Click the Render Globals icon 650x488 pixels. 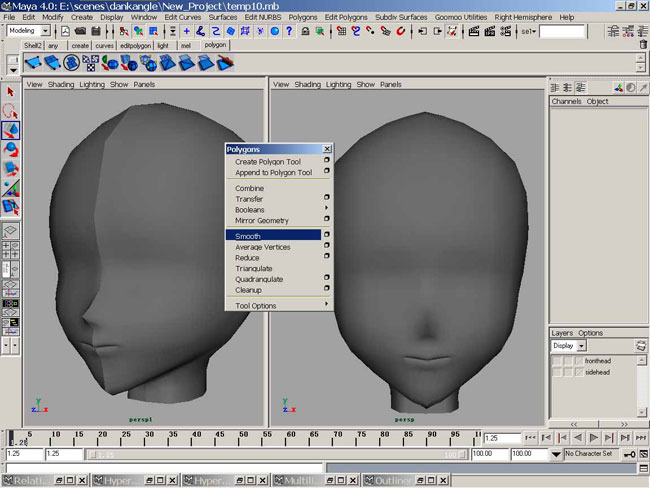coord(505,31)
